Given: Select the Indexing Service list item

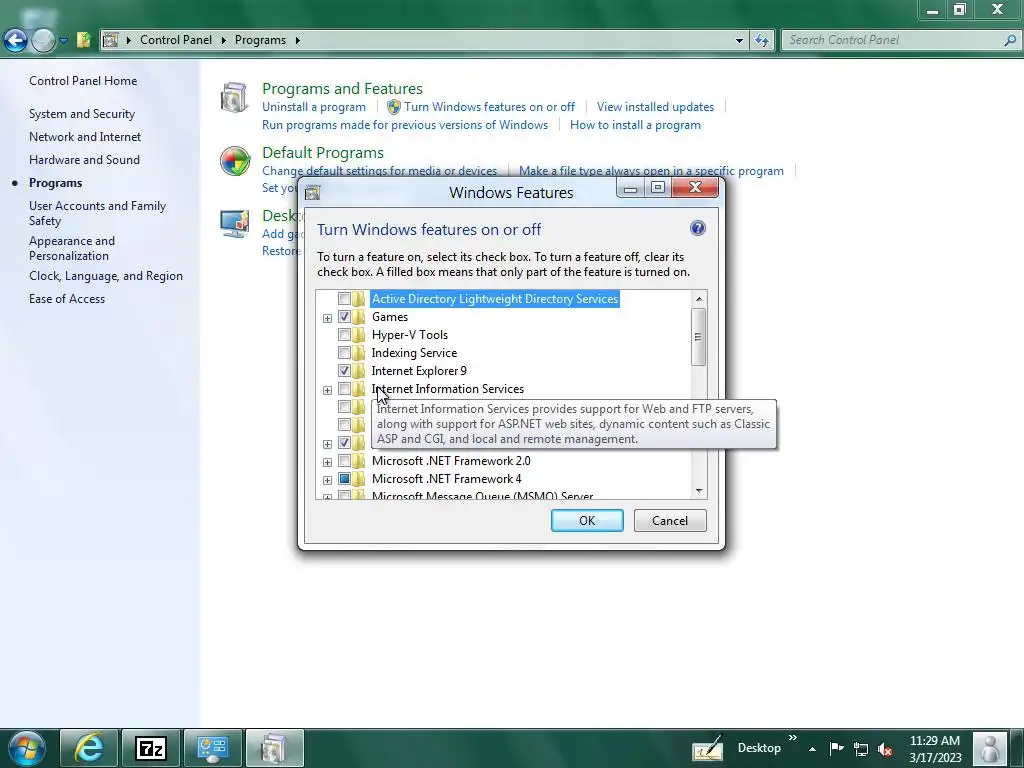Looking at the screenshot, I should pyautogui.click(x=414, y=353).
